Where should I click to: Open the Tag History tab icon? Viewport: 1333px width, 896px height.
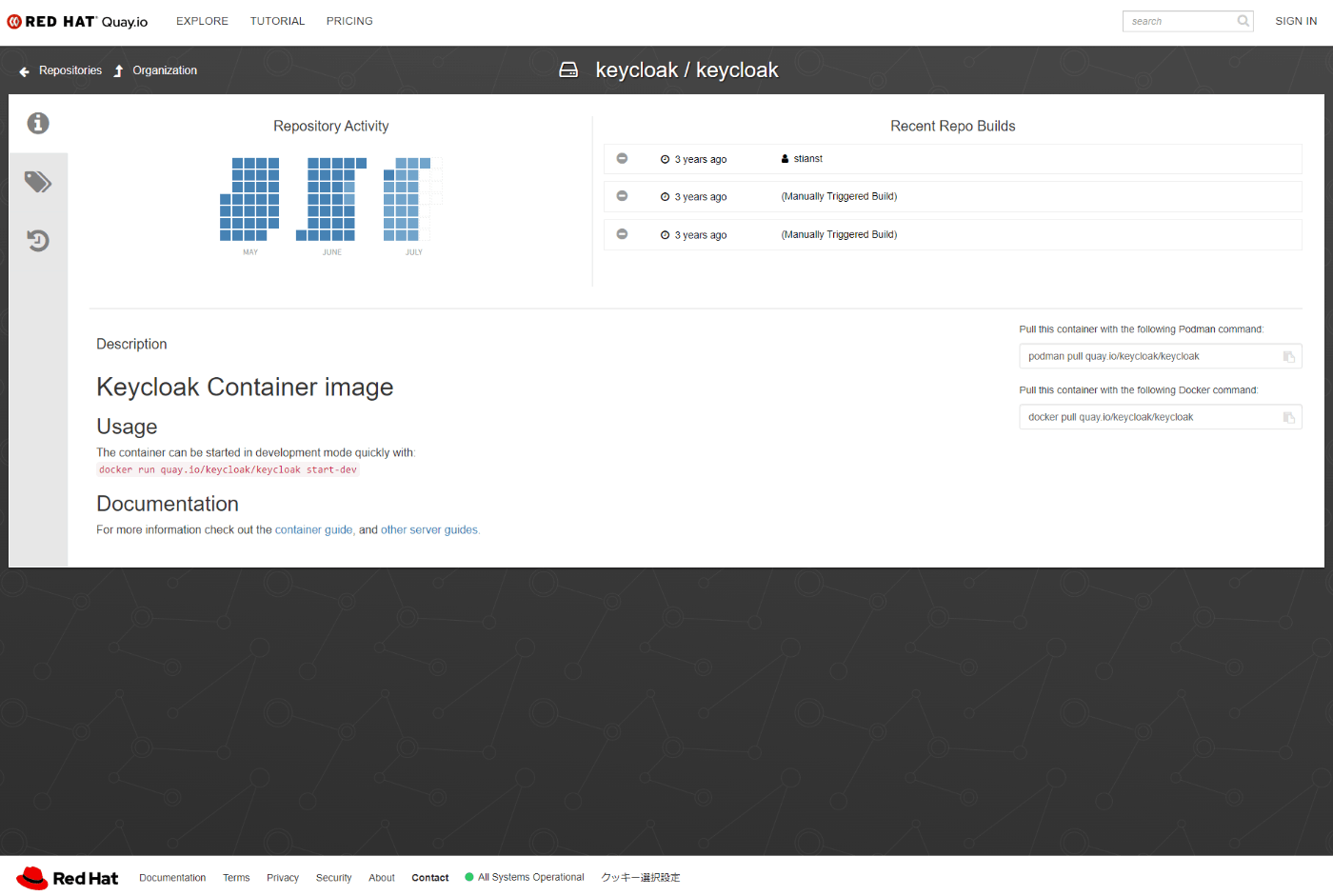(x=38, y=241)
